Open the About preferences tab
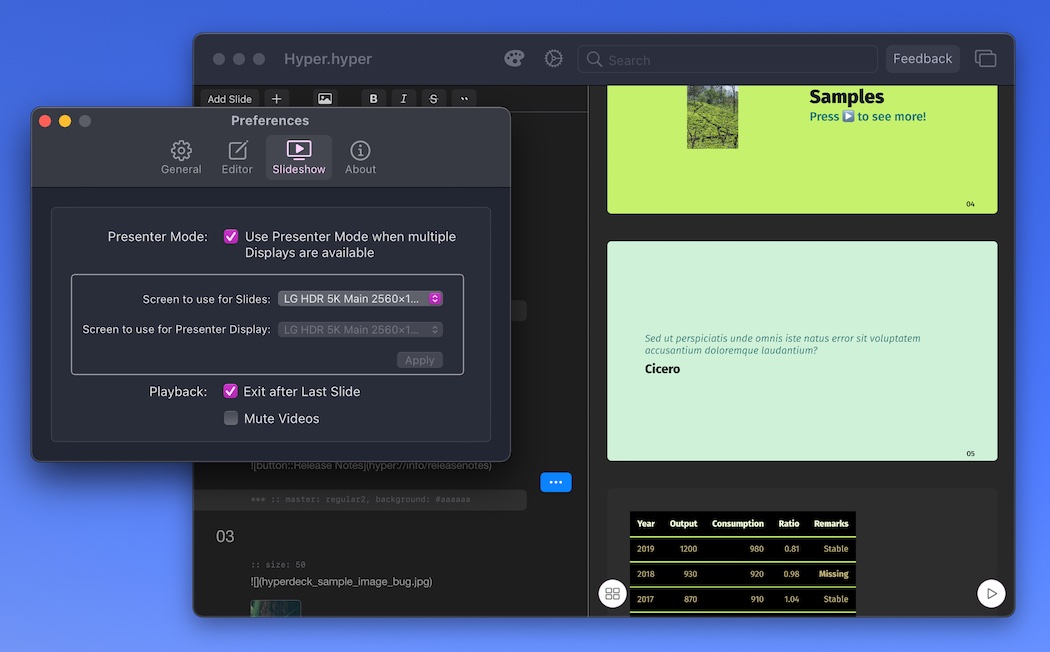This screenshot has width=1050, height=652. click(x=360, y=158)
